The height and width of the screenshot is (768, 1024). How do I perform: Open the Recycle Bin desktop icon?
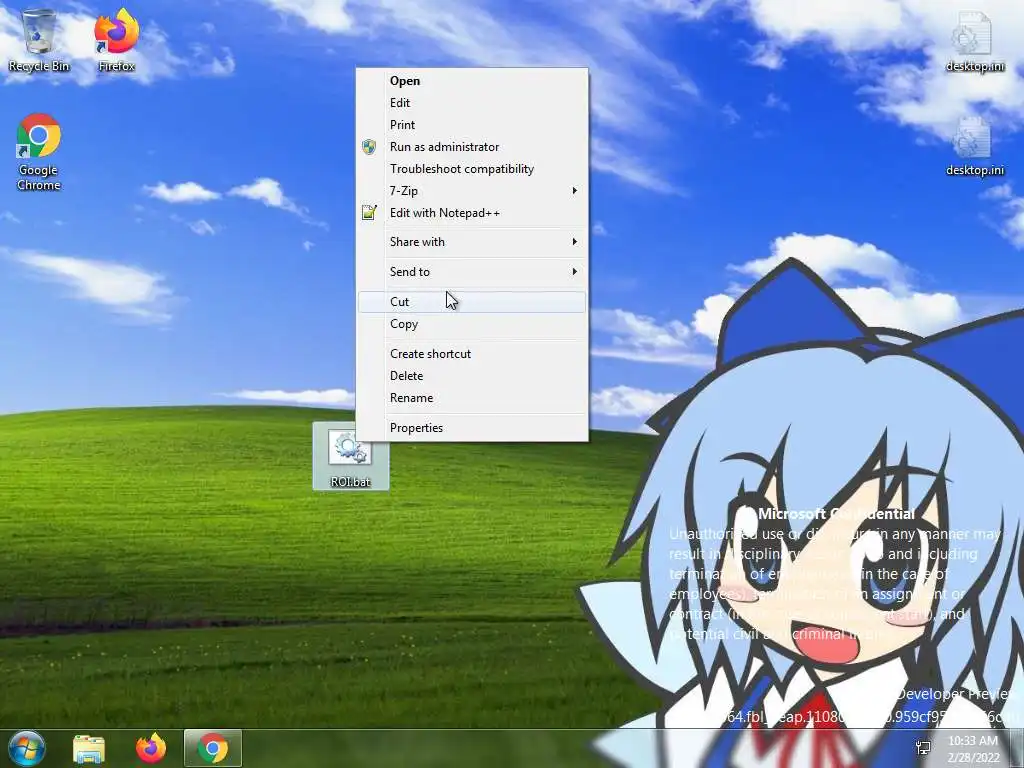pyautogui.click(x=39, y=40)
